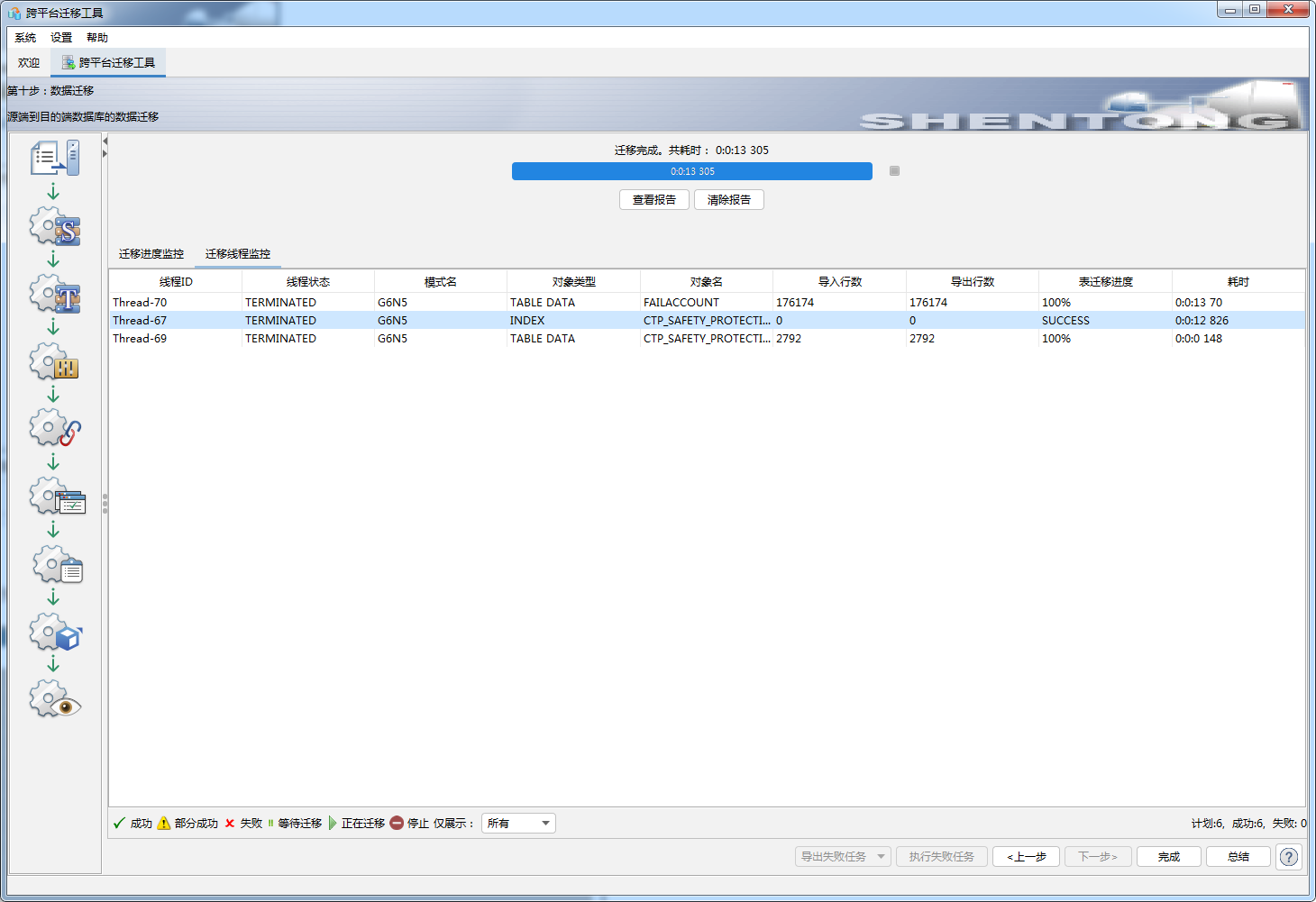Open the 仅展示 filter dropdown showing 所有
The width and height of the screenshot is (1316, 902).
click(518, 824)
